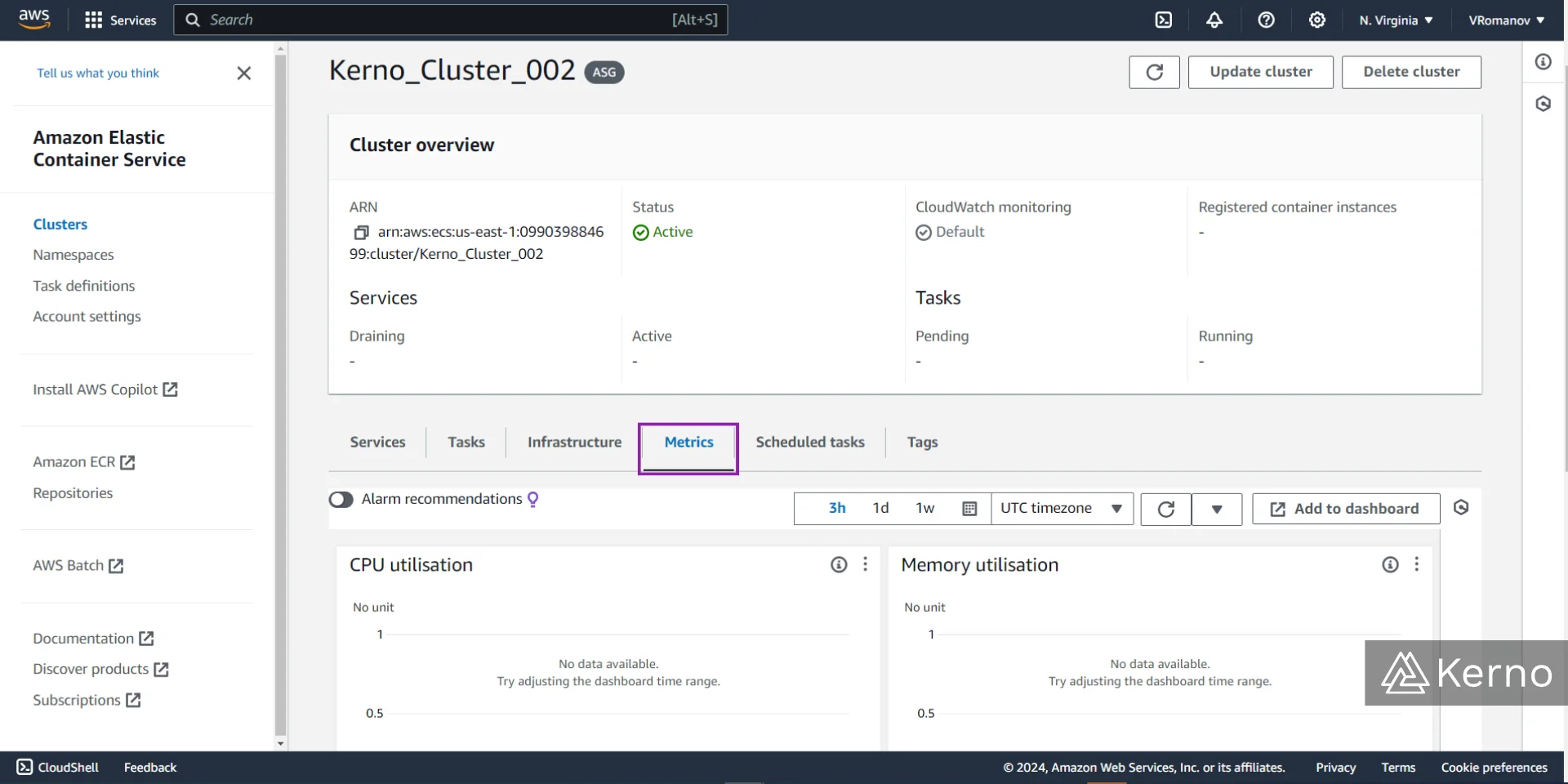Open the Discover products link

point(100,669)
